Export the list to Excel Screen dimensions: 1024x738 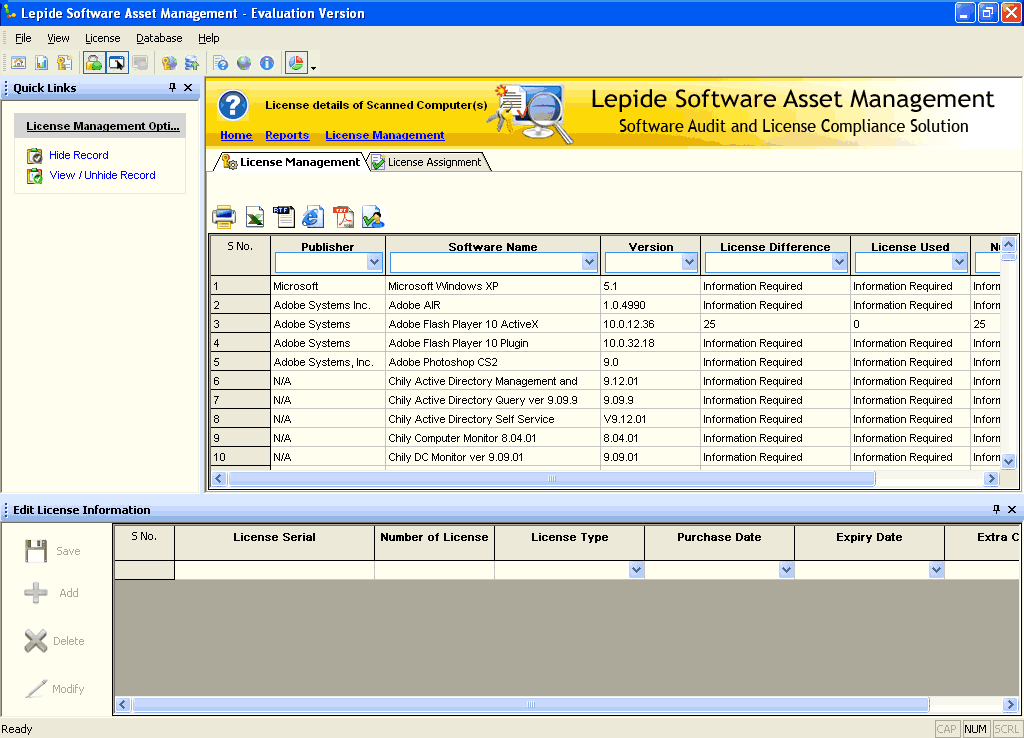(x=255, y=217)
